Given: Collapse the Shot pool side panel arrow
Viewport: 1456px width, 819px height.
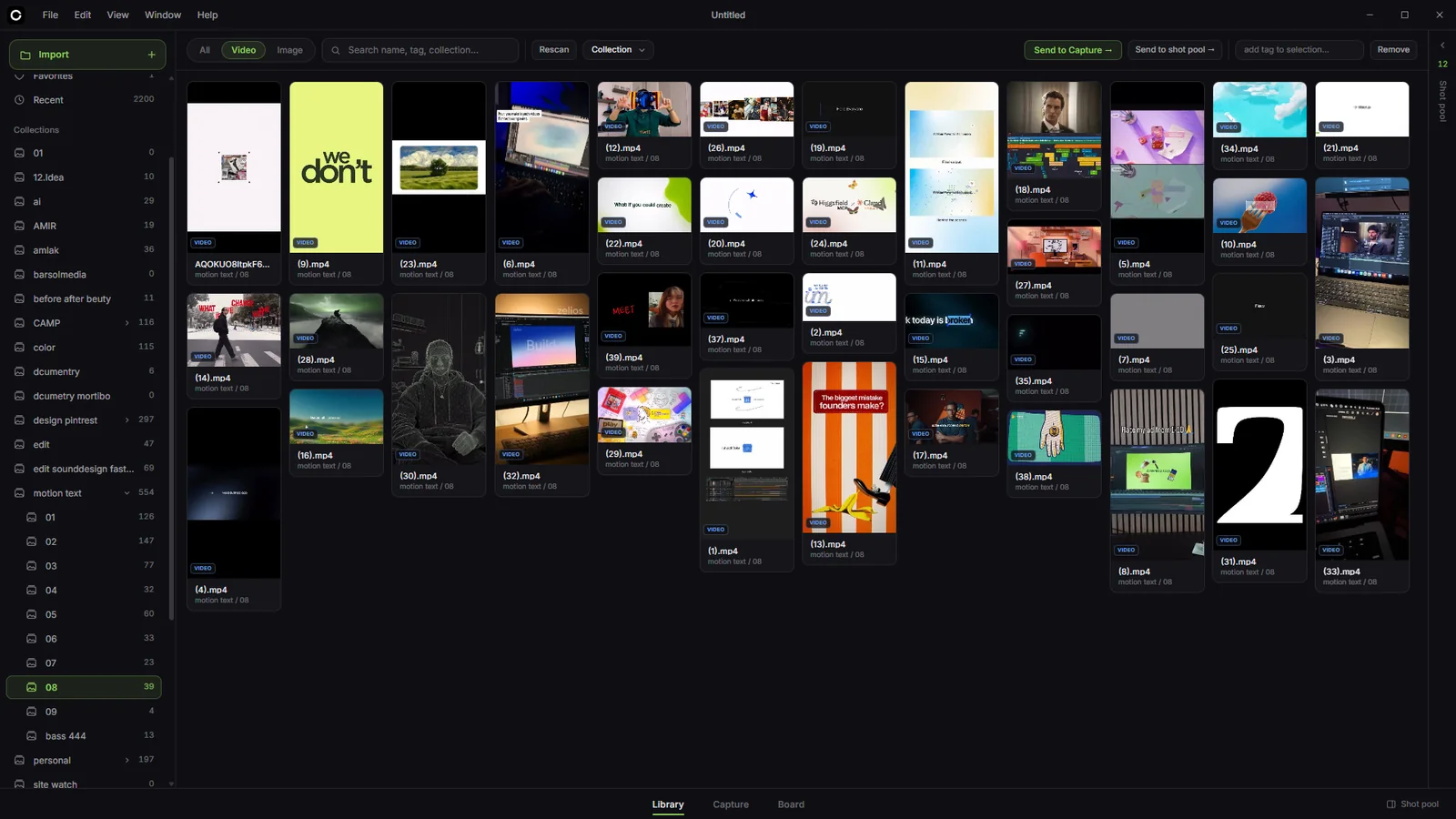Looking at the screenshot, I should pyautogui.click(x=1441, y=45).
